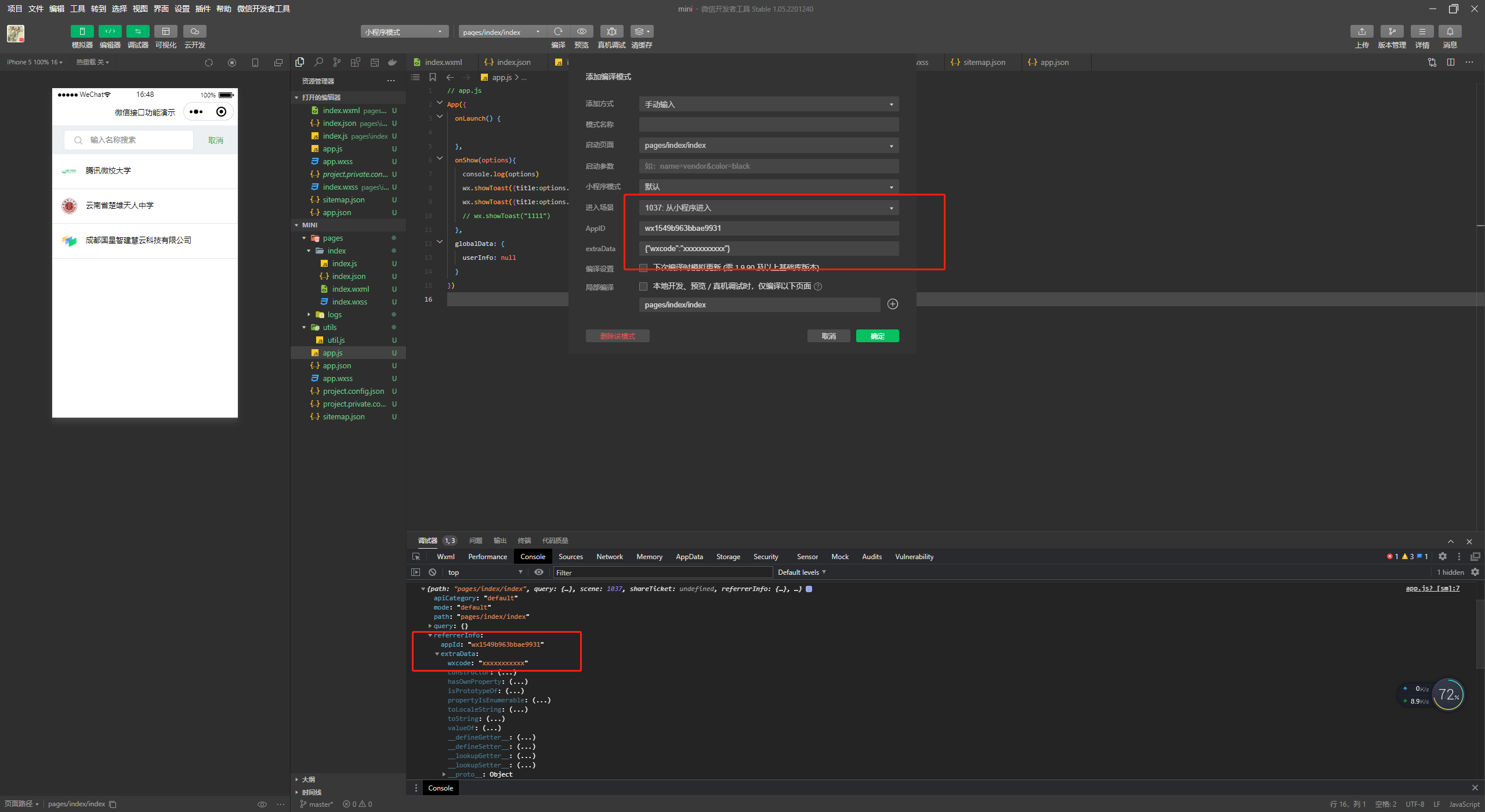Open the 项目 menu
1485x812 pixels.
click(x=15, y=9)
